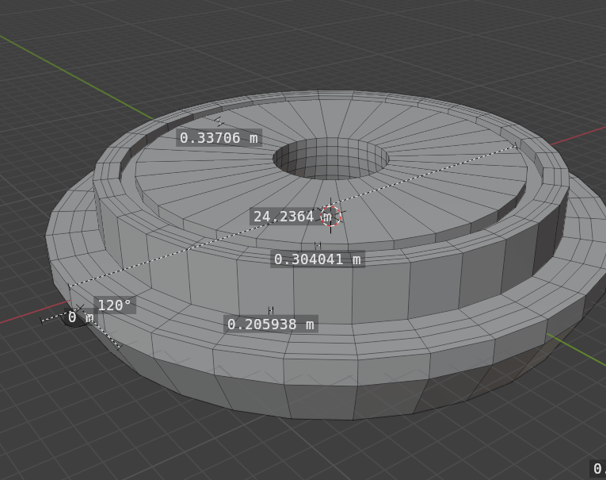This screenshot has height=480, width=606.
Task: Select the 0.33706 m measurement label
Action: (219, 138)
